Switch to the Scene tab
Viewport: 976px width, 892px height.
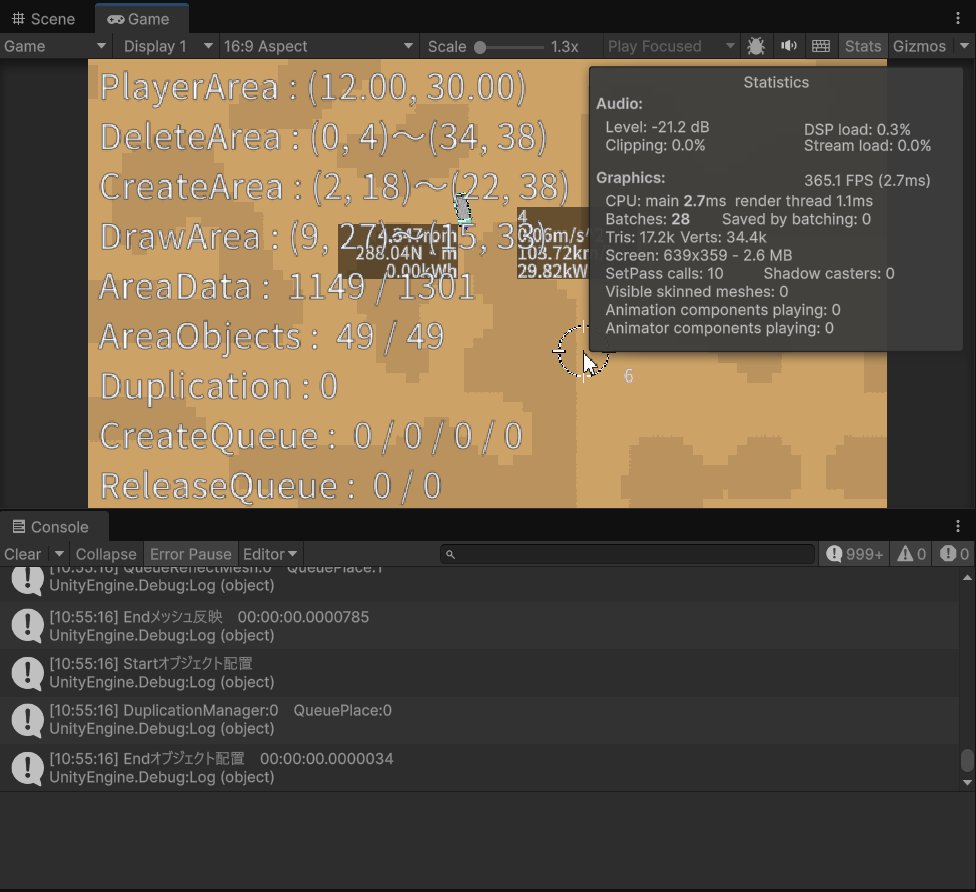pyautogui.click(x=44, y=19)
